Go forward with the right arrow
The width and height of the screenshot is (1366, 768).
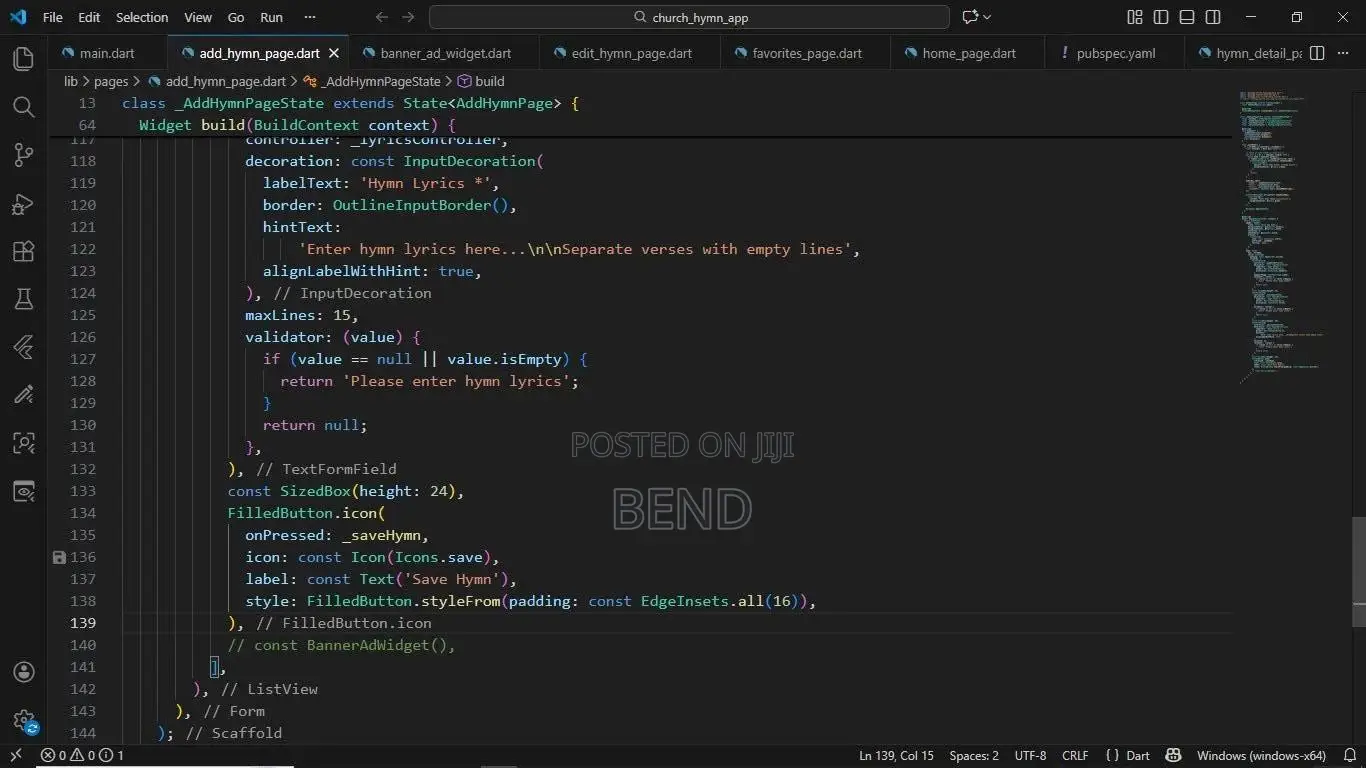click(x=408, y=17)
